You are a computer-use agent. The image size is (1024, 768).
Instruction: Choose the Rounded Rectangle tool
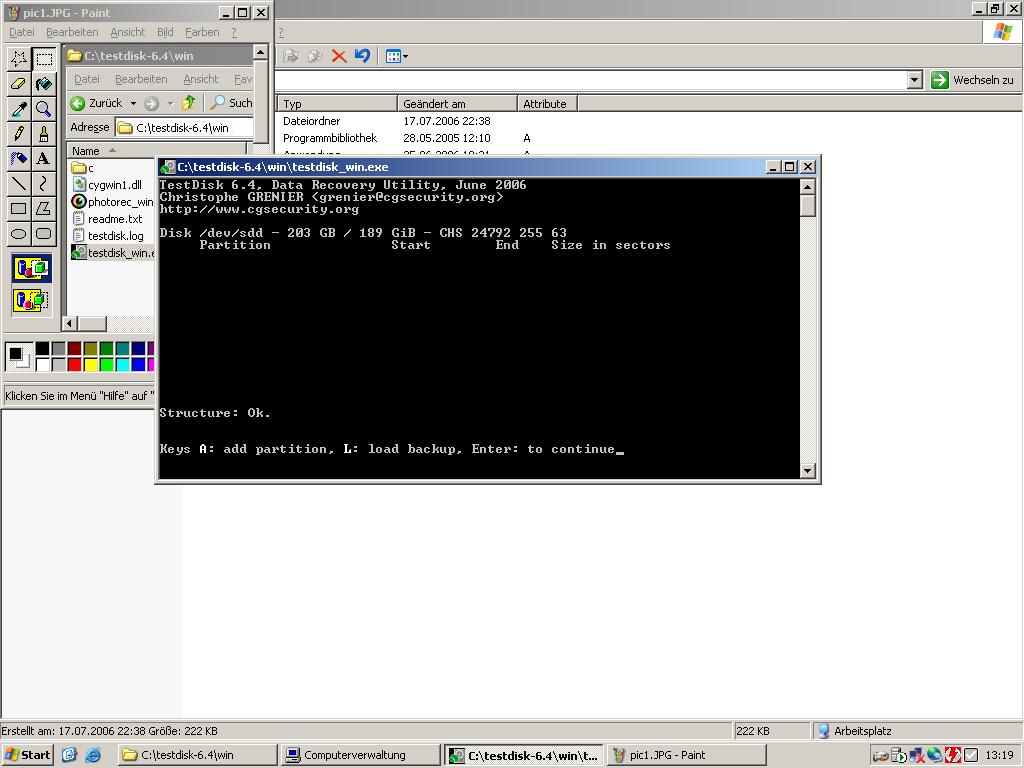tap(44, 233)
